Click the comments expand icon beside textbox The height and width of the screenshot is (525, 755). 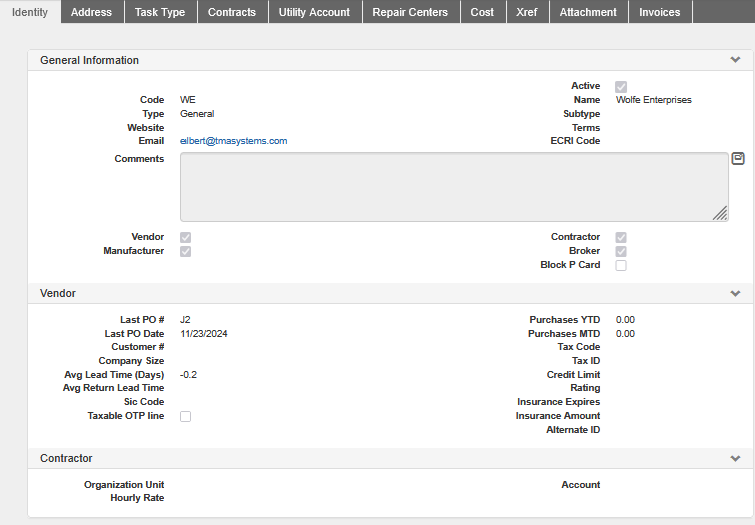click(738, 158)
